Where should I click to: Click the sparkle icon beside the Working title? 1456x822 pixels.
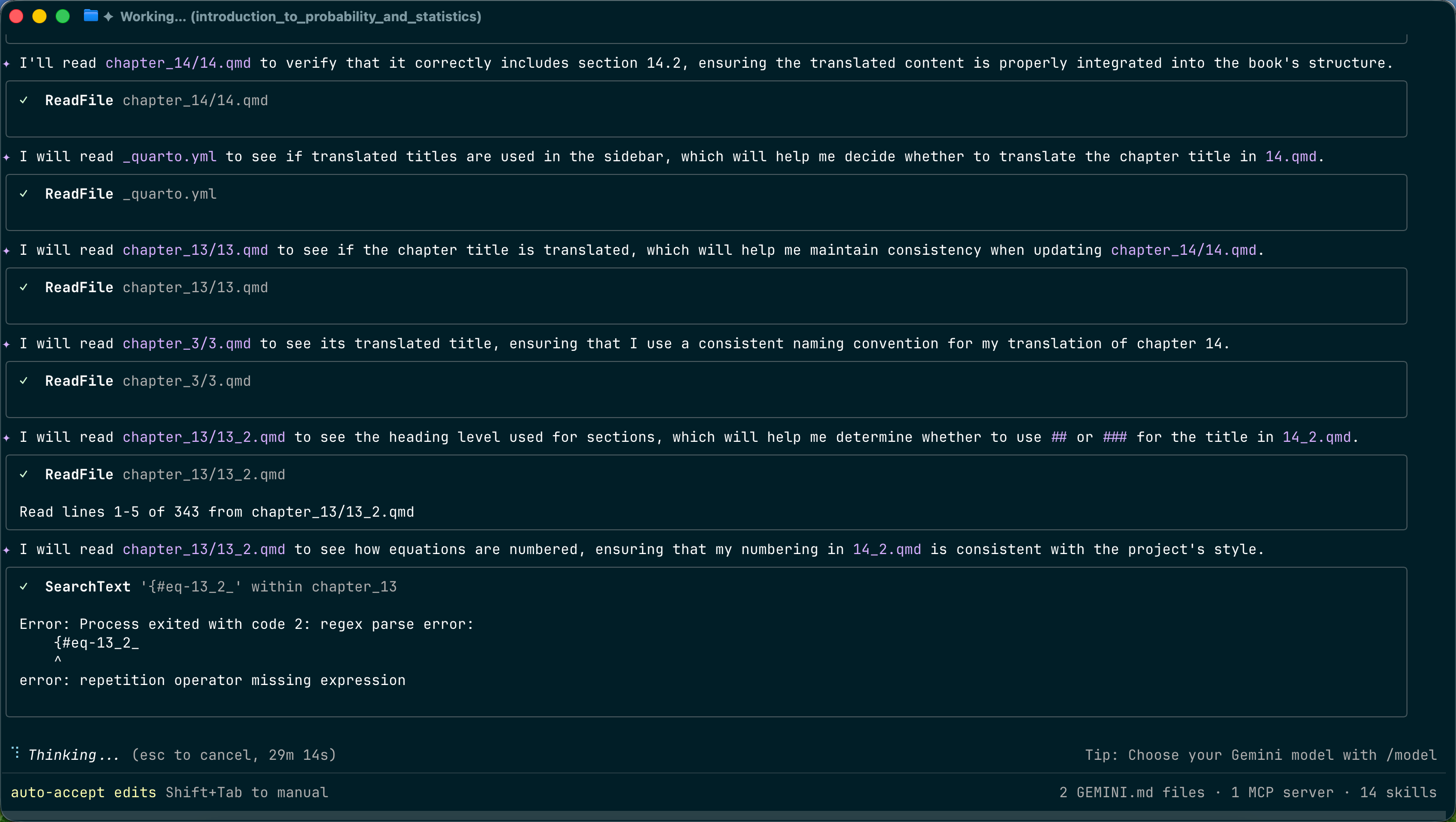point(109,16)
